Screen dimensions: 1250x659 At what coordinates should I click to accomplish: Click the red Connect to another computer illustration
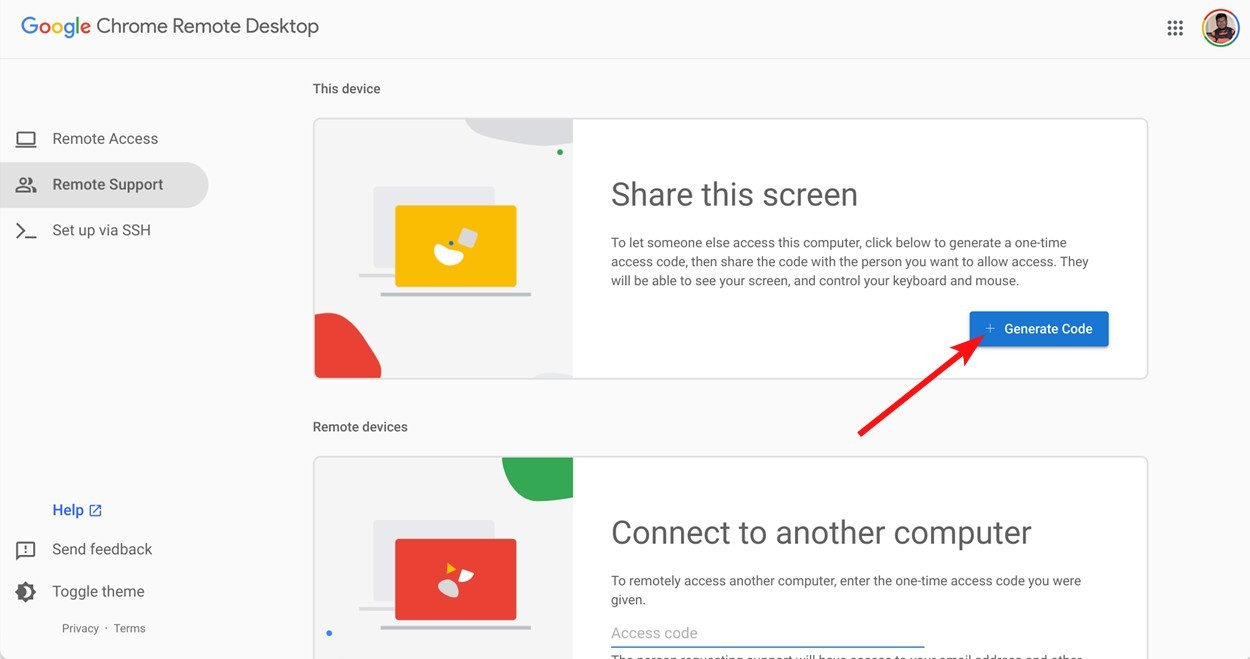455,579
